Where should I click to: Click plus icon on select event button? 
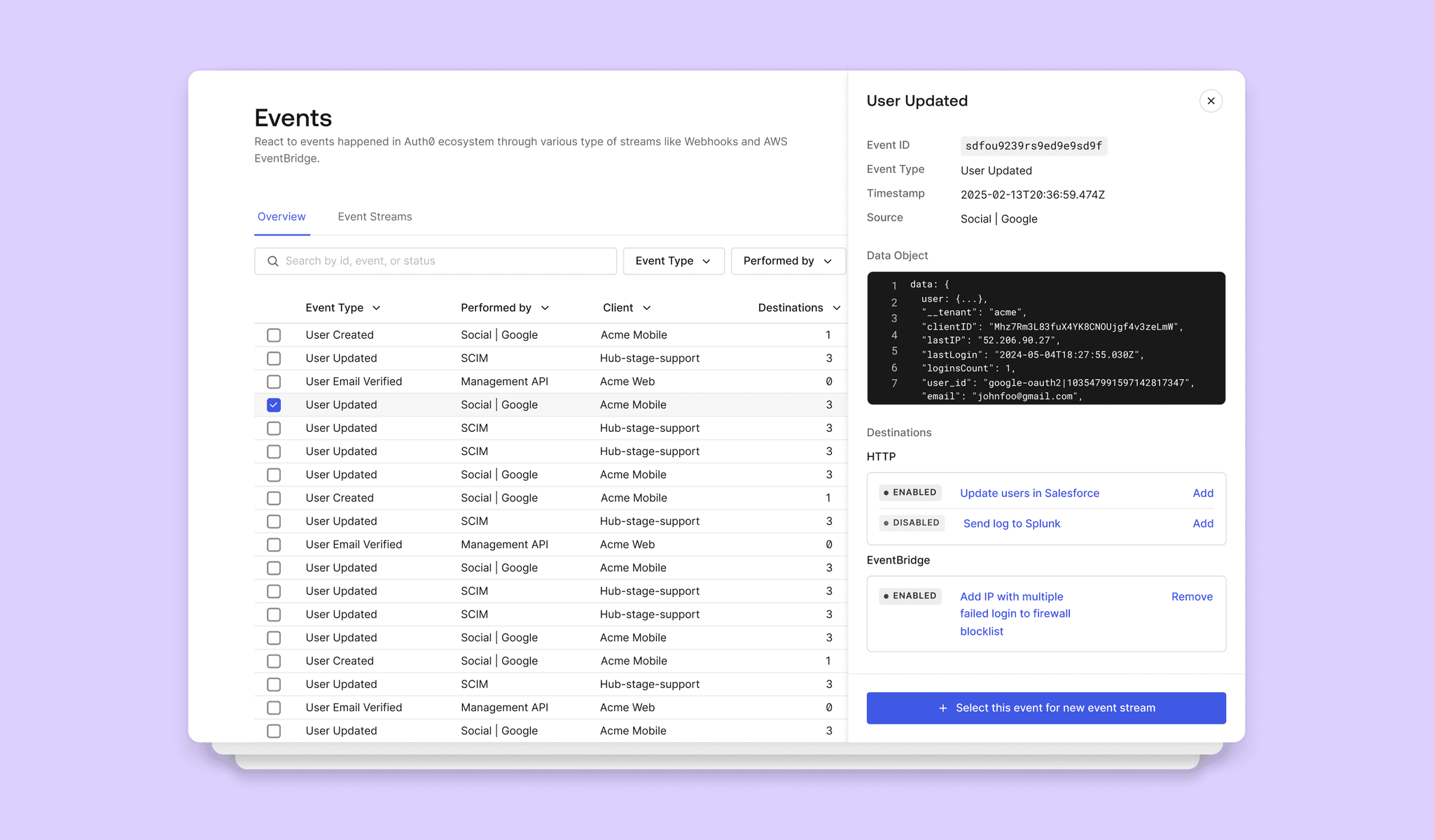tap(942, 708)
